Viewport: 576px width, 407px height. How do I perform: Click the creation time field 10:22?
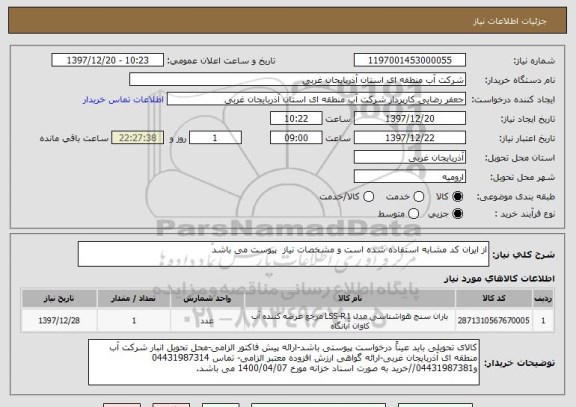click(x=296, y=119)
